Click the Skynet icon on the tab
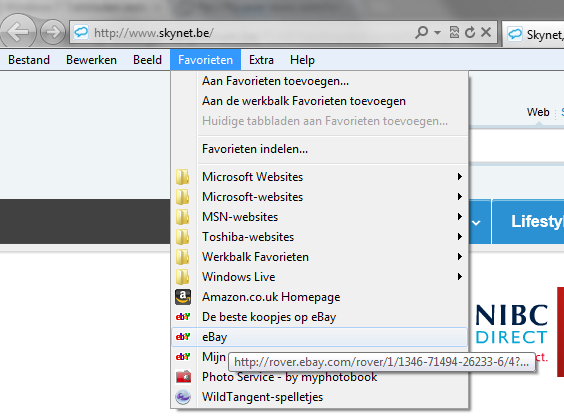Screen dimensions: 564x419 click(x=515, y=34)
